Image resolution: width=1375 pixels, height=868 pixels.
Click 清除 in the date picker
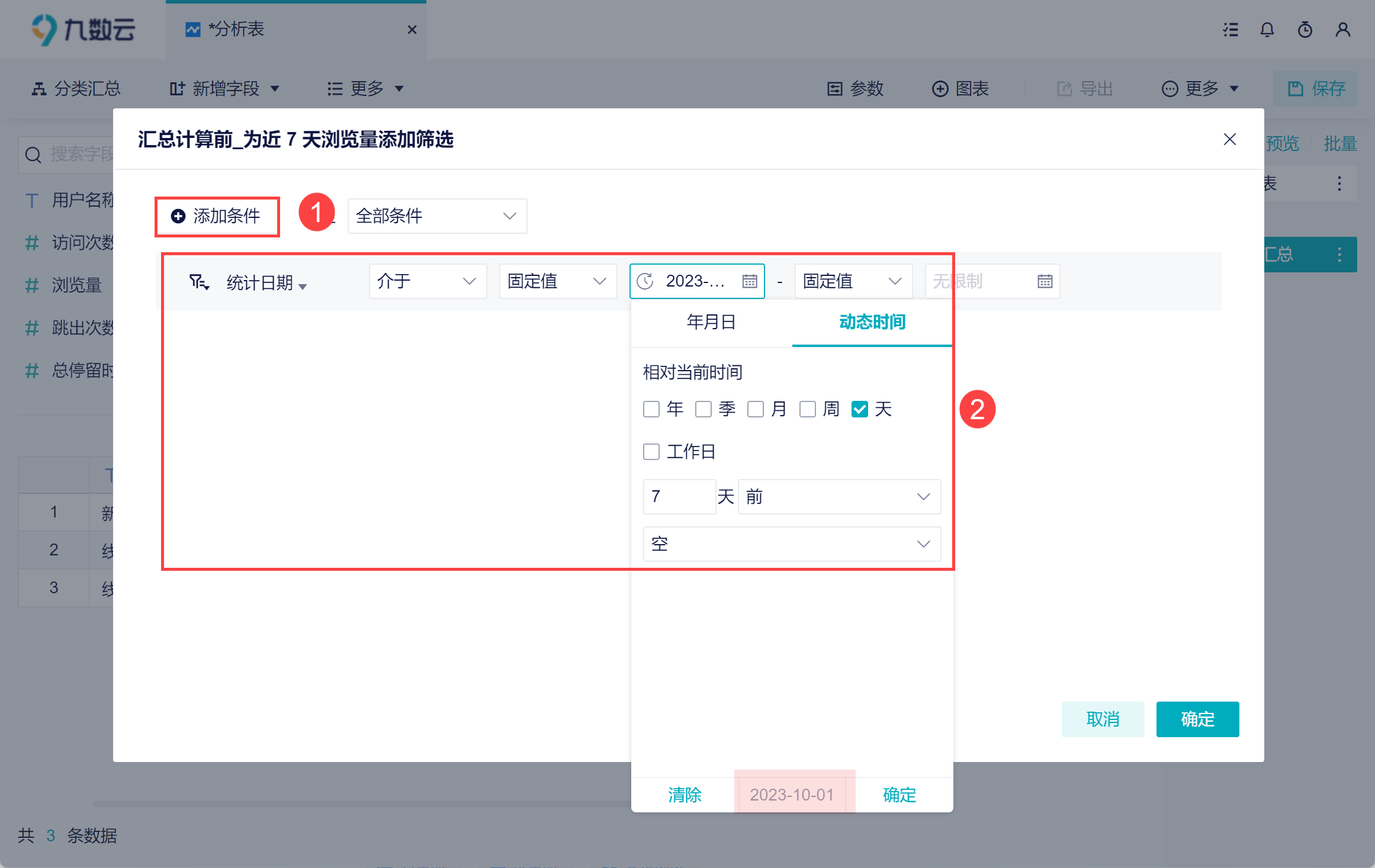(x=685, y=795)
